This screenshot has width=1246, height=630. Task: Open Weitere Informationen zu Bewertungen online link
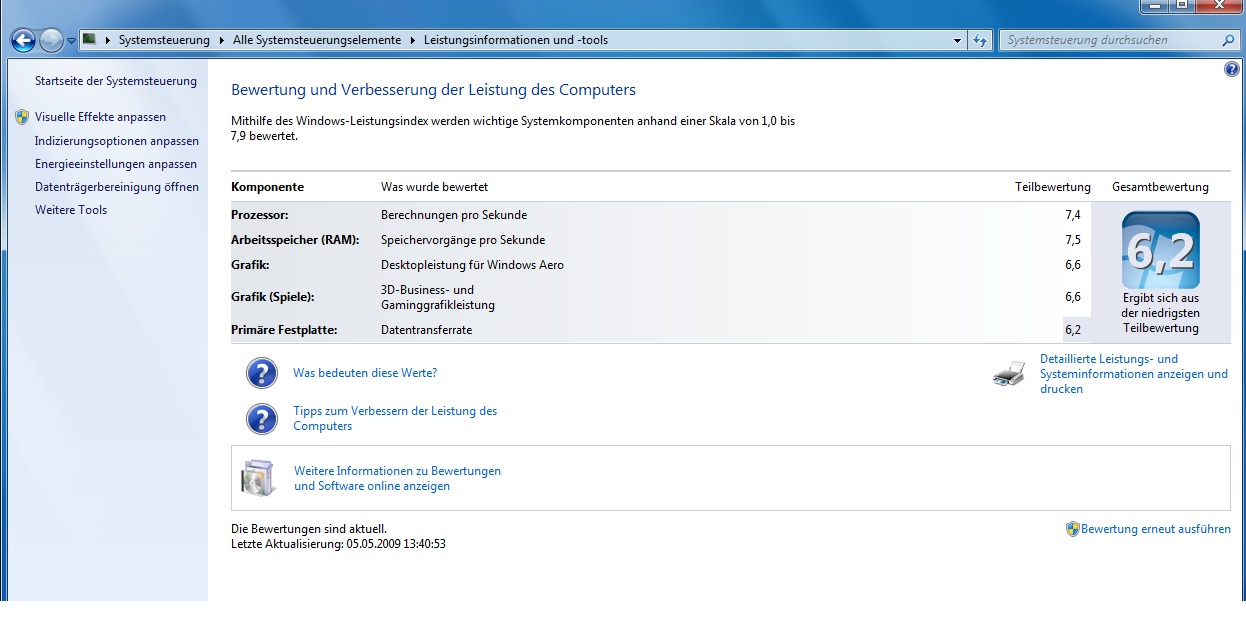pyautogui.click(x=397, y=478)
